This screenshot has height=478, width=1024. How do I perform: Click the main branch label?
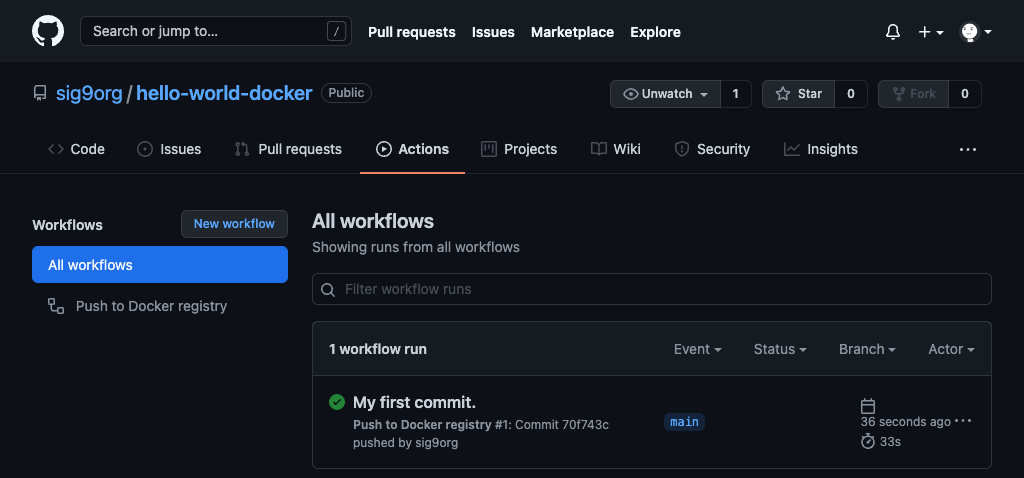(x=684, y=422)
